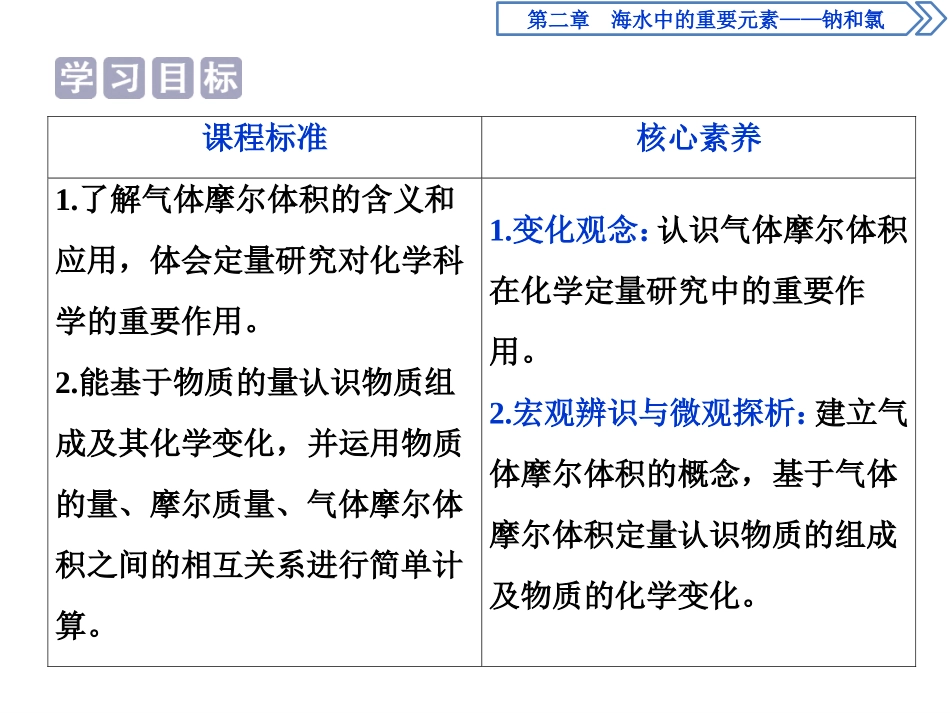Click the line '摩尔体积定量认识物质的组成'
950x713 pixels.
[693, 536]
